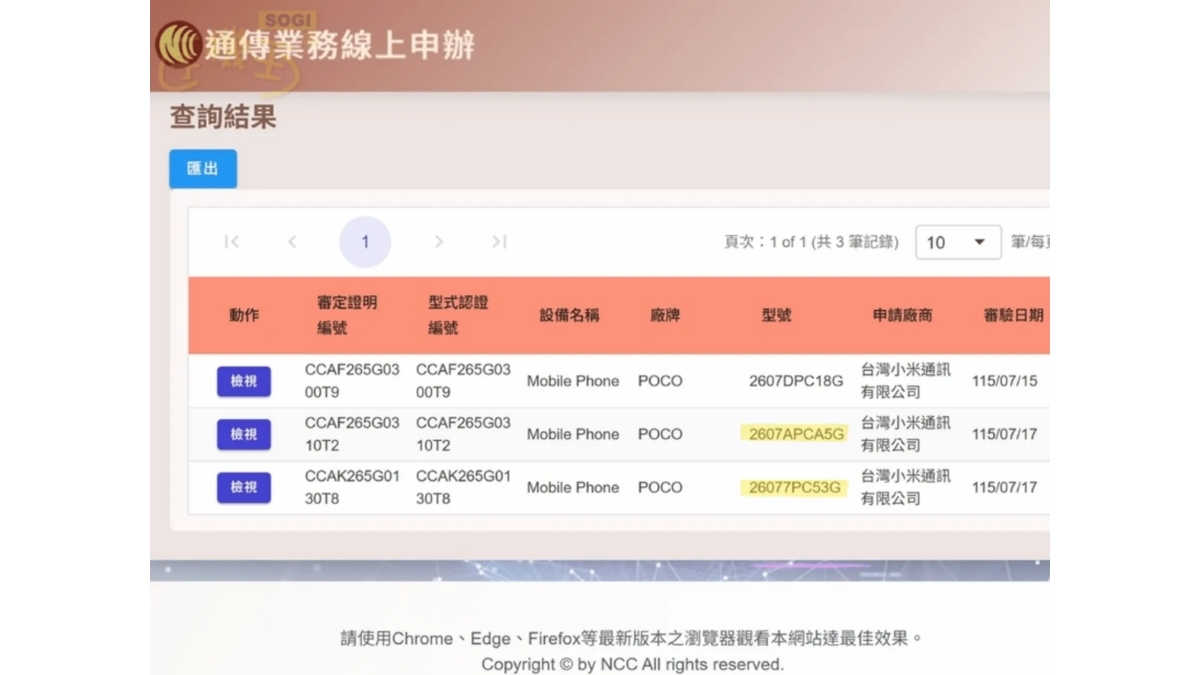Click the 廠牌 column header

(665, 315)
